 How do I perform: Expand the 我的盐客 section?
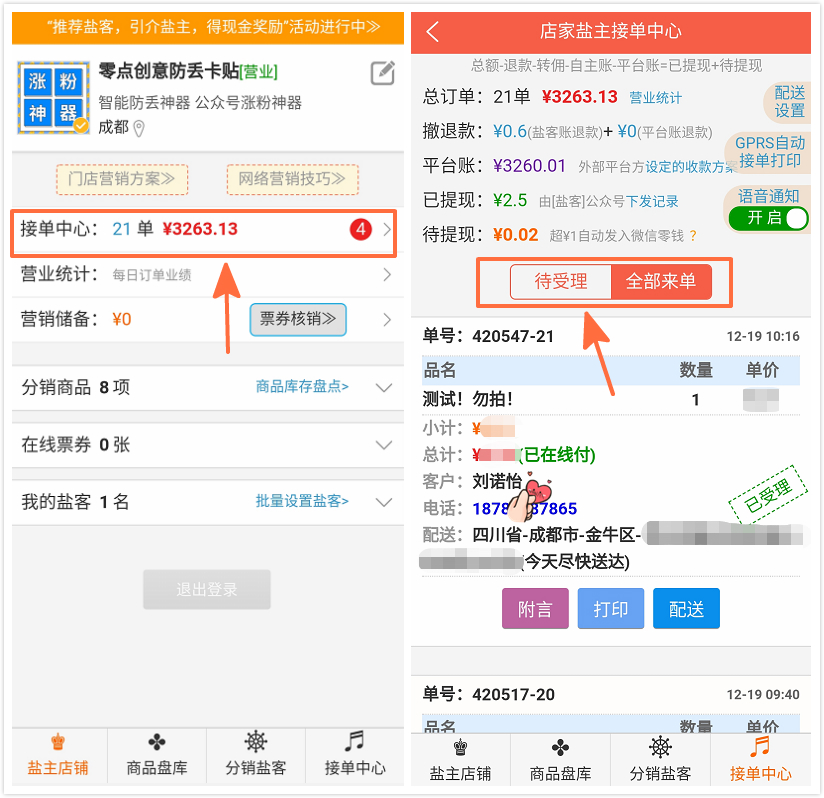pos(383,502)
